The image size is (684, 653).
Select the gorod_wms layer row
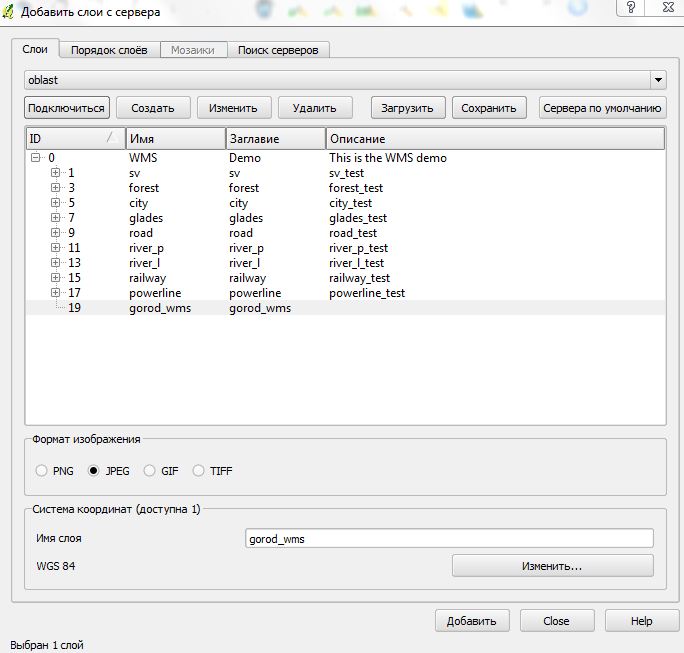[x=160, y=308]
